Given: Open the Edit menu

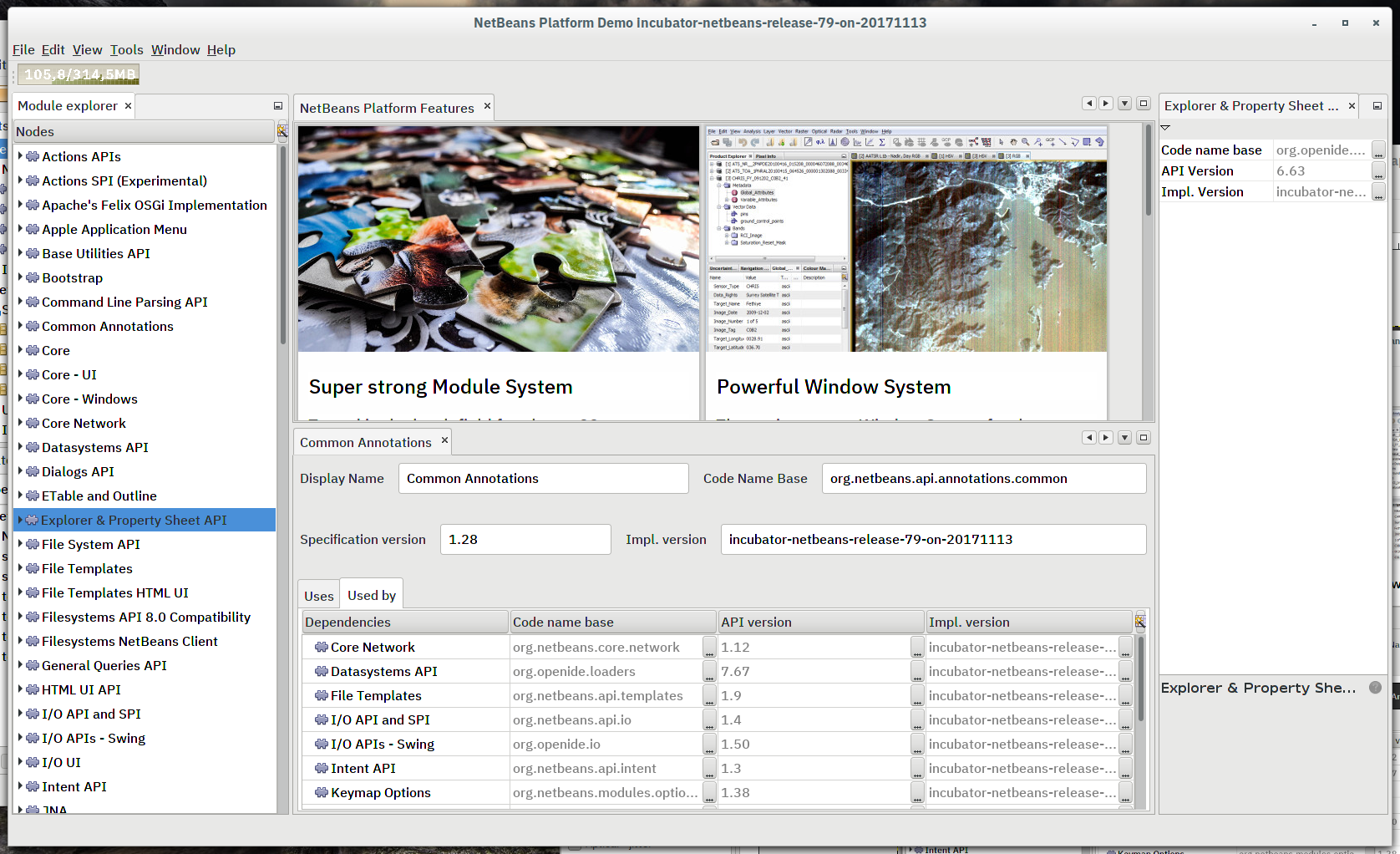Looking at the screenshot, I should 53,49.
